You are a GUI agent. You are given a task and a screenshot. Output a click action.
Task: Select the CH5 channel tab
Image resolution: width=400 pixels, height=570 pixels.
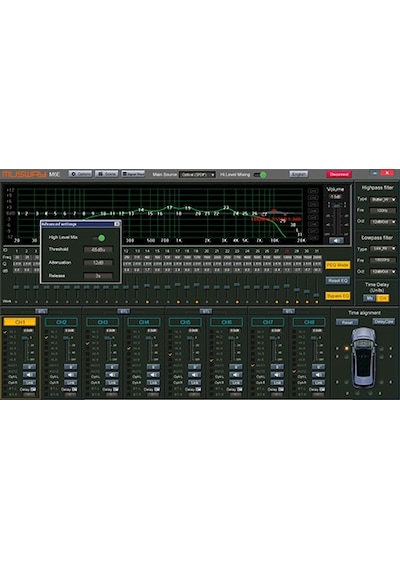185,322
